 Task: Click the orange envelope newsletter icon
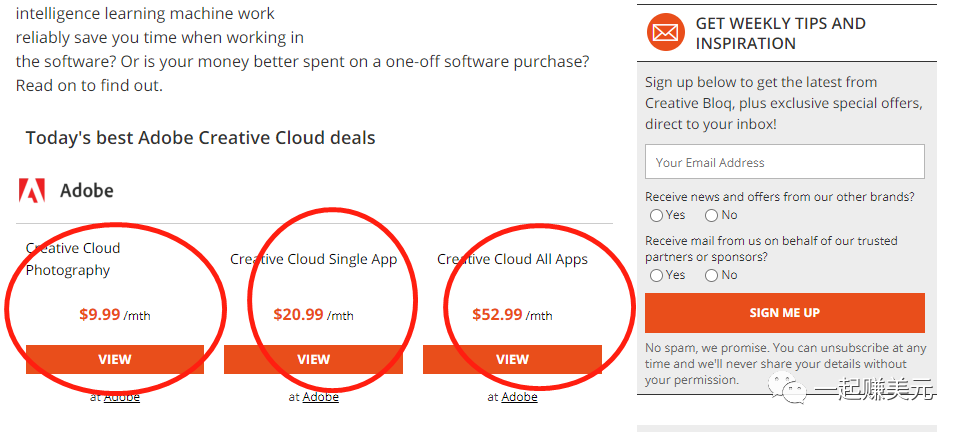[664, 33]
